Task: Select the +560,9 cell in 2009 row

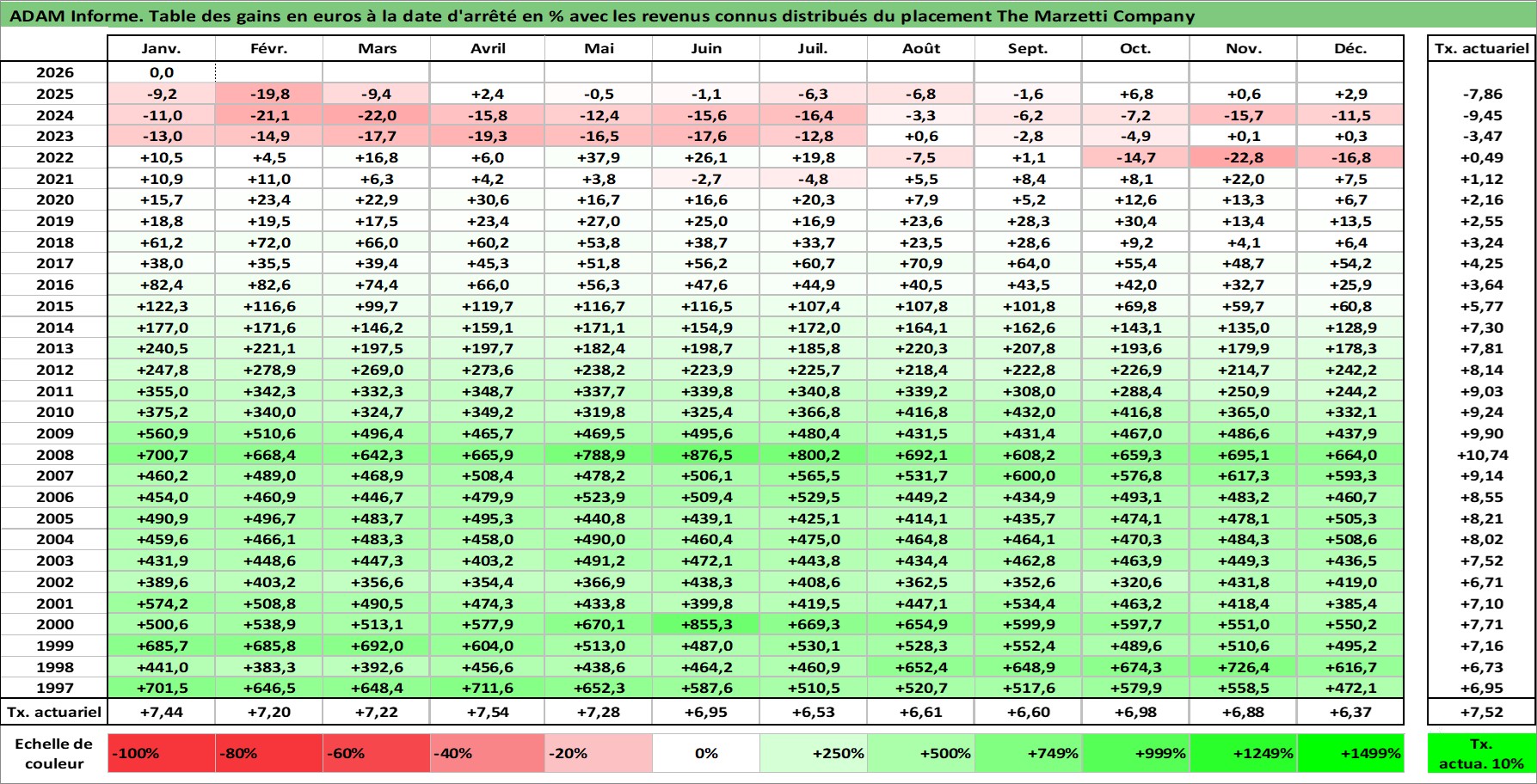Action: (x=162, y=433)
